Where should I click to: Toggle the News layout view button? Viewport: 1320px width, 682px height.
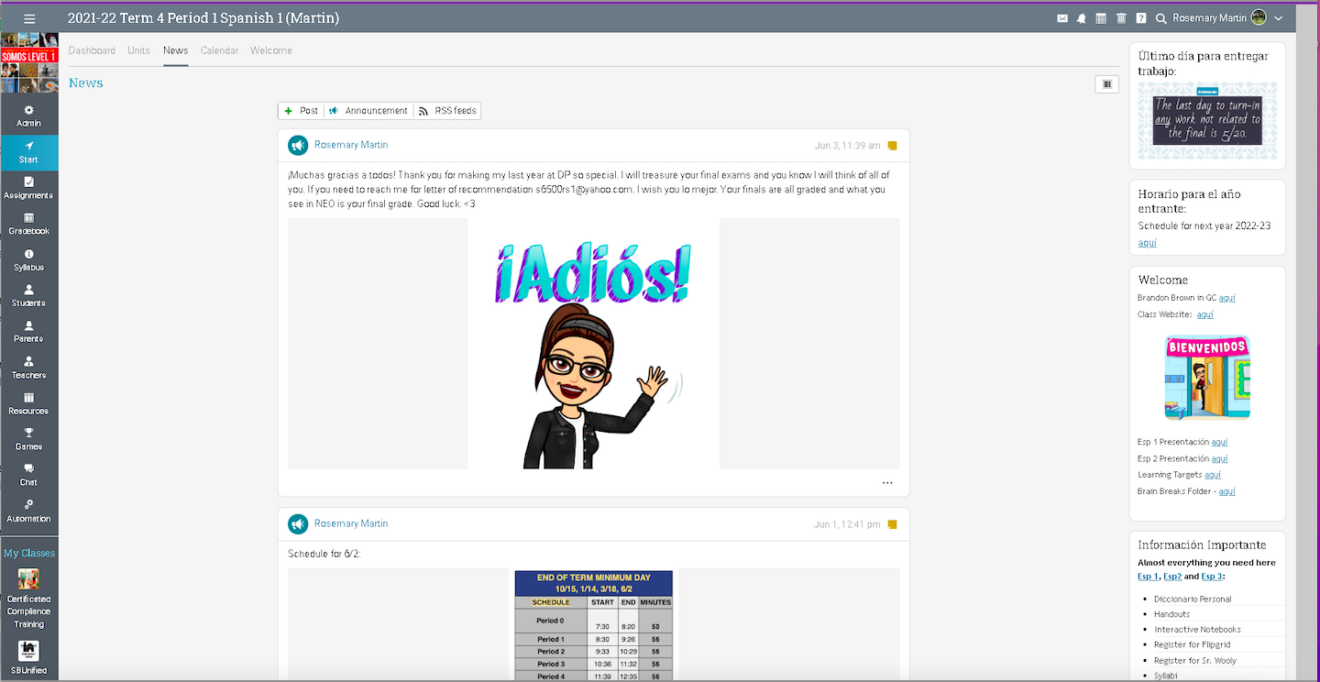pyautogui.click(x=1106, y=84)
